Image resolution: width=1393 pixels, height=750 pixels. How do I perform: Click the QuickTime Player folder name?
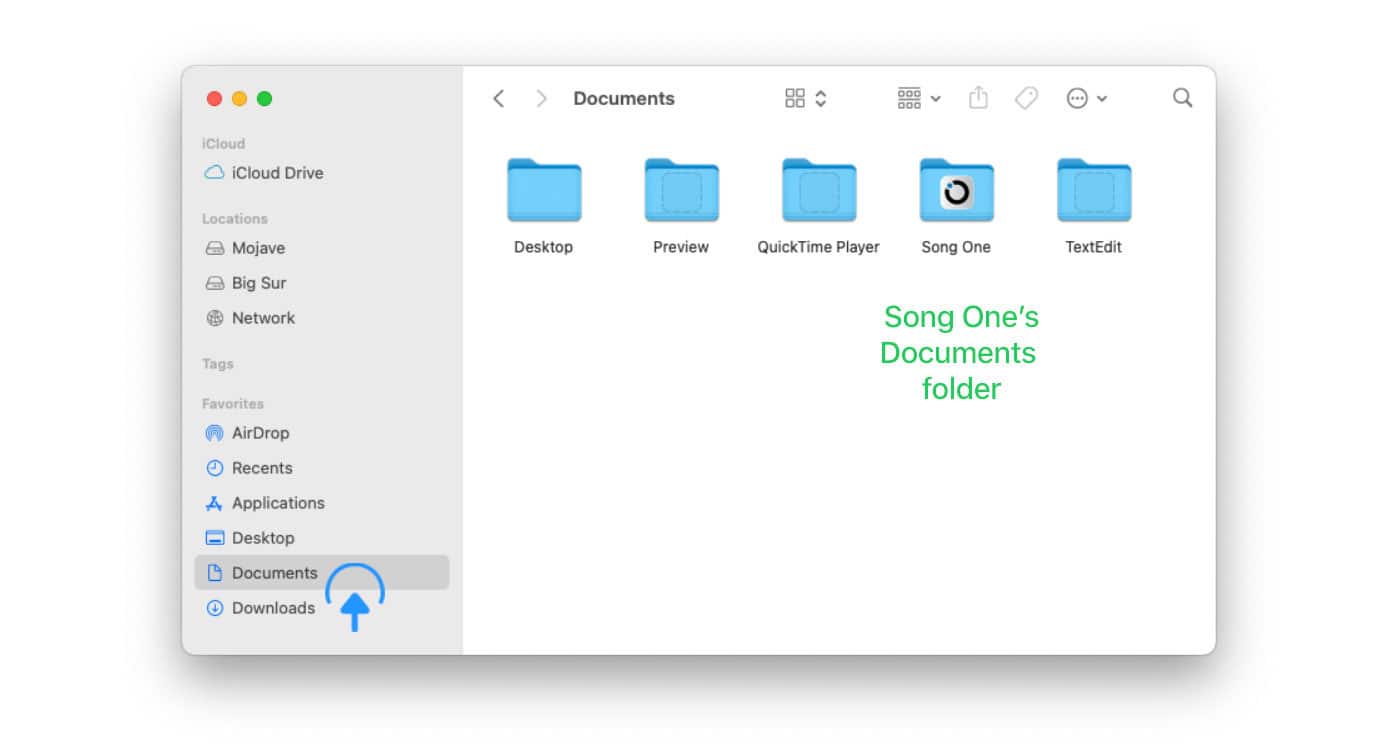[x=819, y=247]
